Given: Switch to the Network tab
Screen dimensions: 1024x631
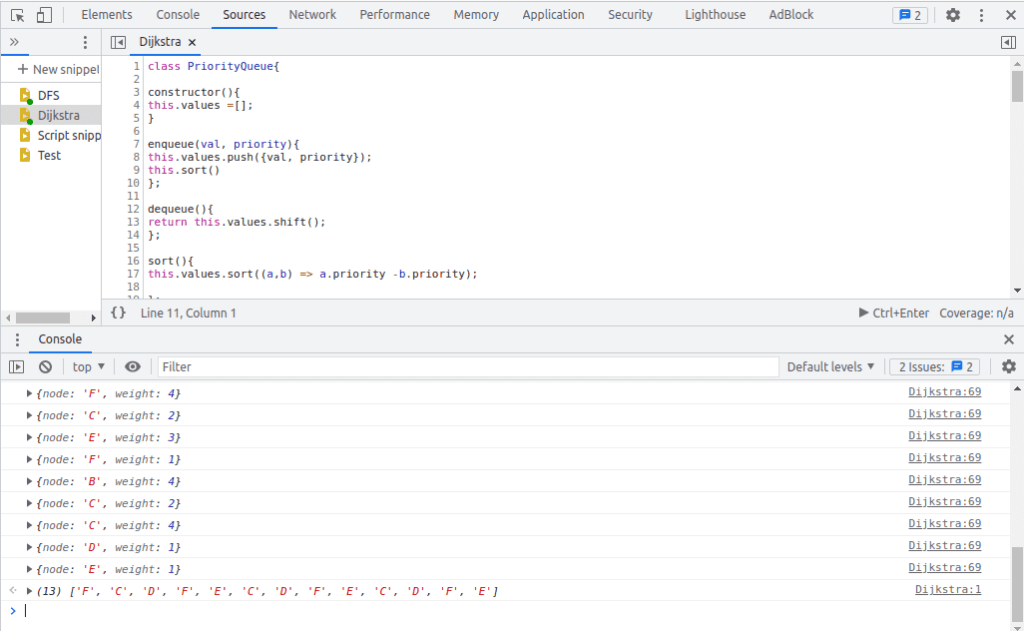Looking at the screenshot, I should click(312, 14).
